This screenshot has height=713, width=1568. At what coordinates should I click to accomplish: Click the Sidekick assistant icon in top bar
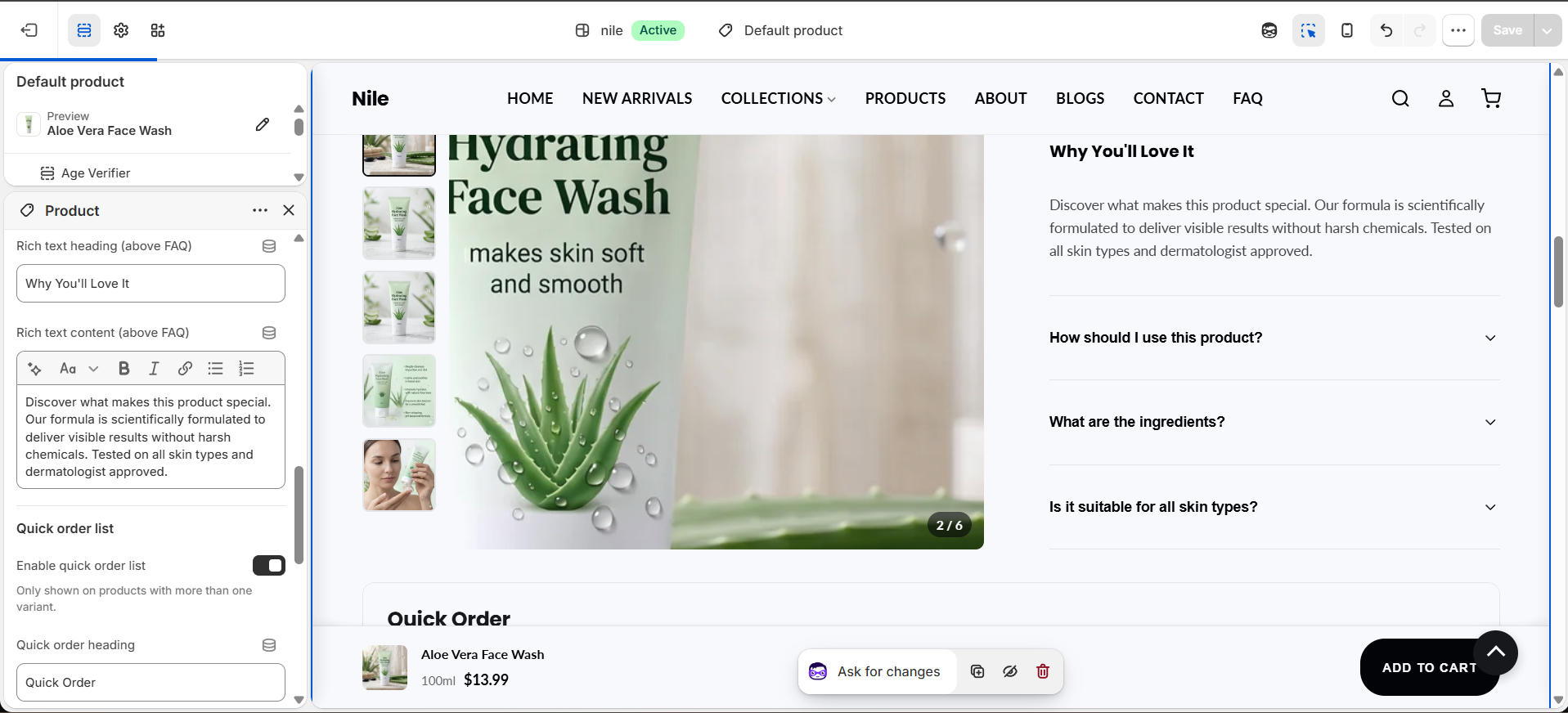(1269, 30)
